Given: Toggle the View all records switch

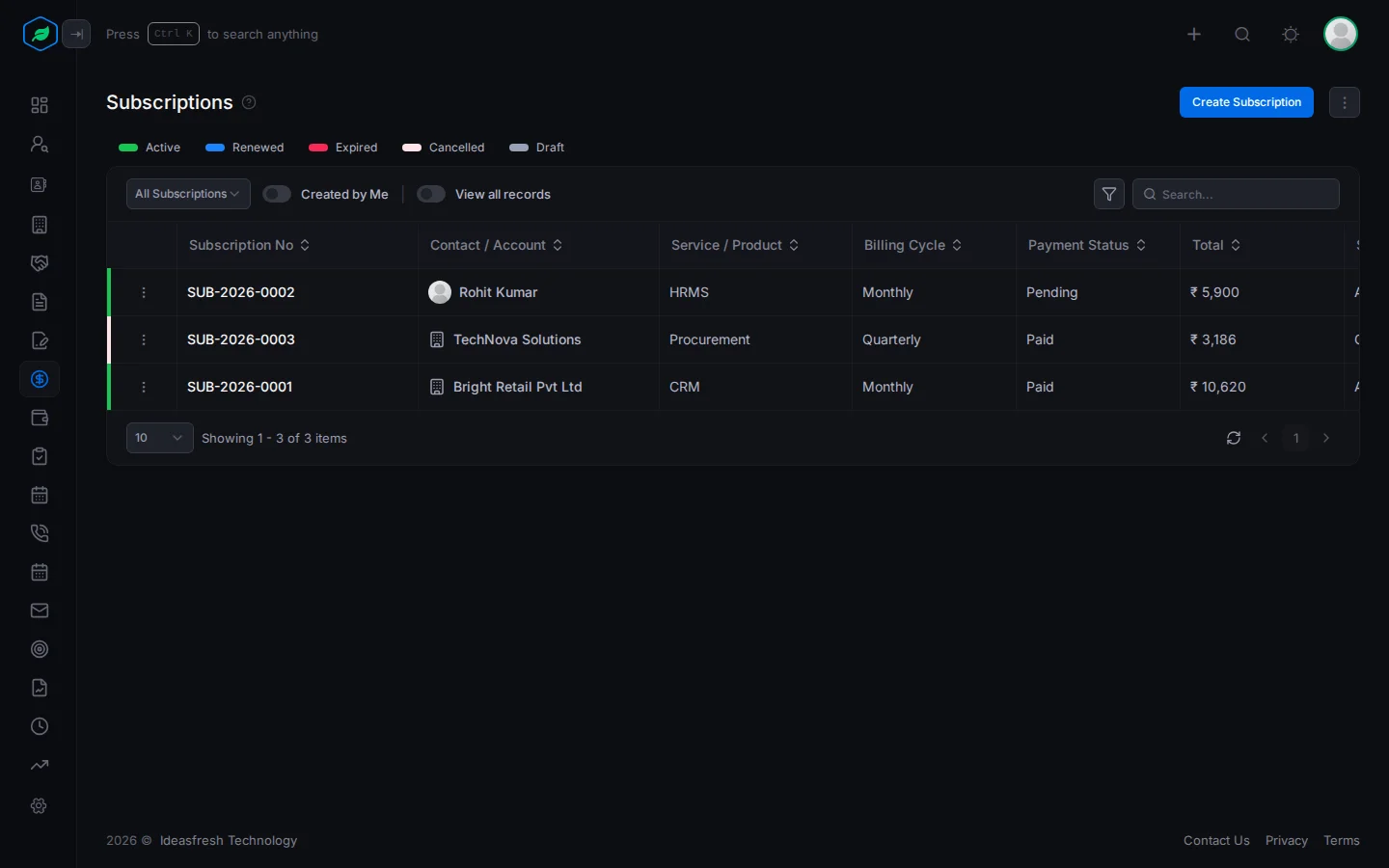Looking at the screenshot, I should pos(431,194).
